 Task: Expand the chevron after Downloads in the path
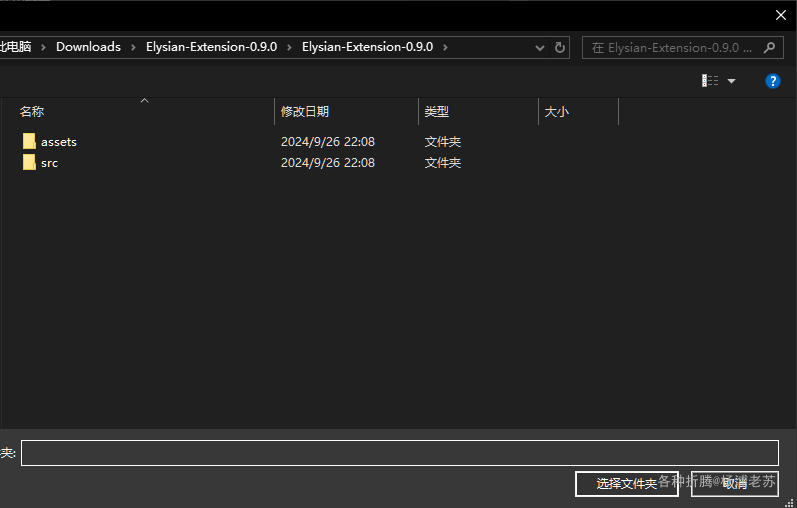pyautogui.click(x=133, y=47)
